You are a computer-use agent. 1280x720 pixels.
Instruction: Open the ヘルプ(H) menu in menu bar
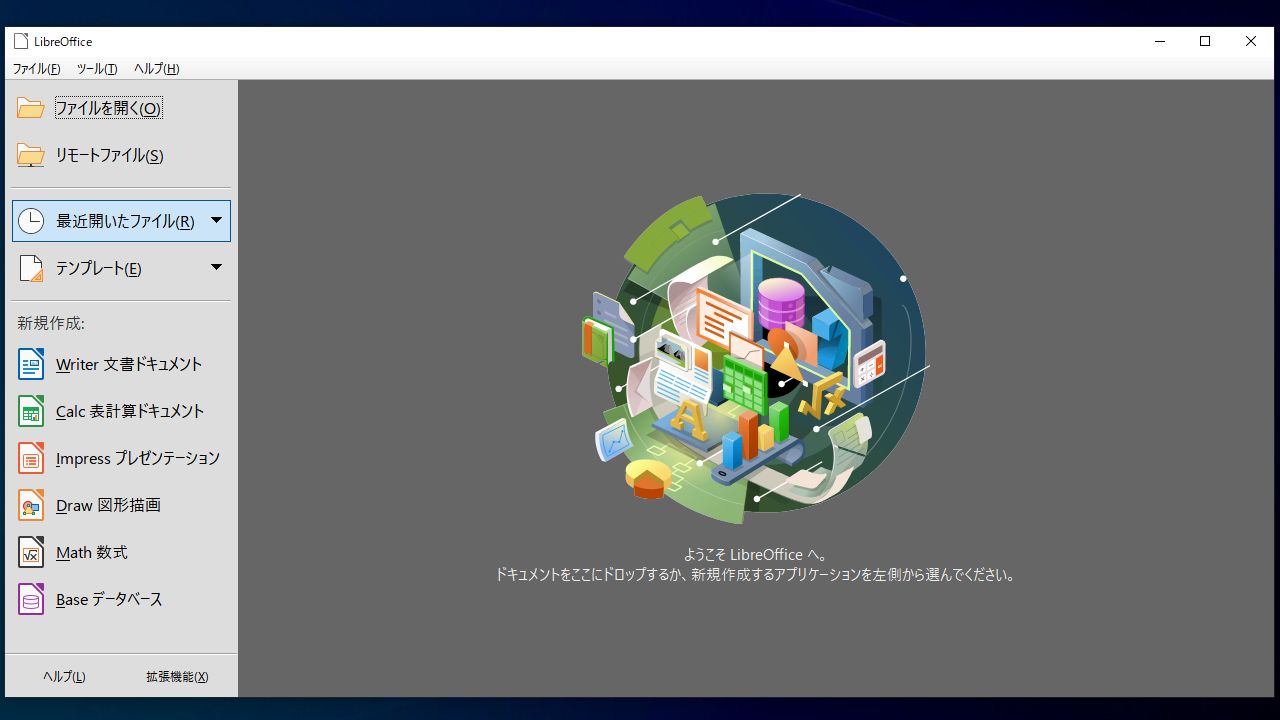tap(157, 69)
